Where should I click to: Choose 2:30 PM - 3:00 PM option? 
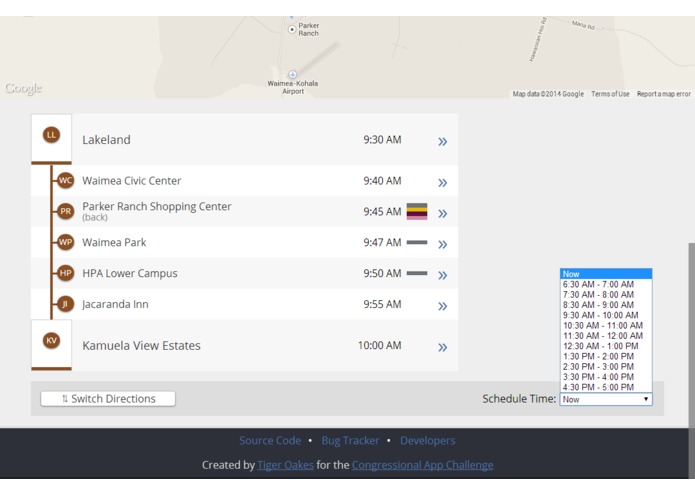point(606,366)
